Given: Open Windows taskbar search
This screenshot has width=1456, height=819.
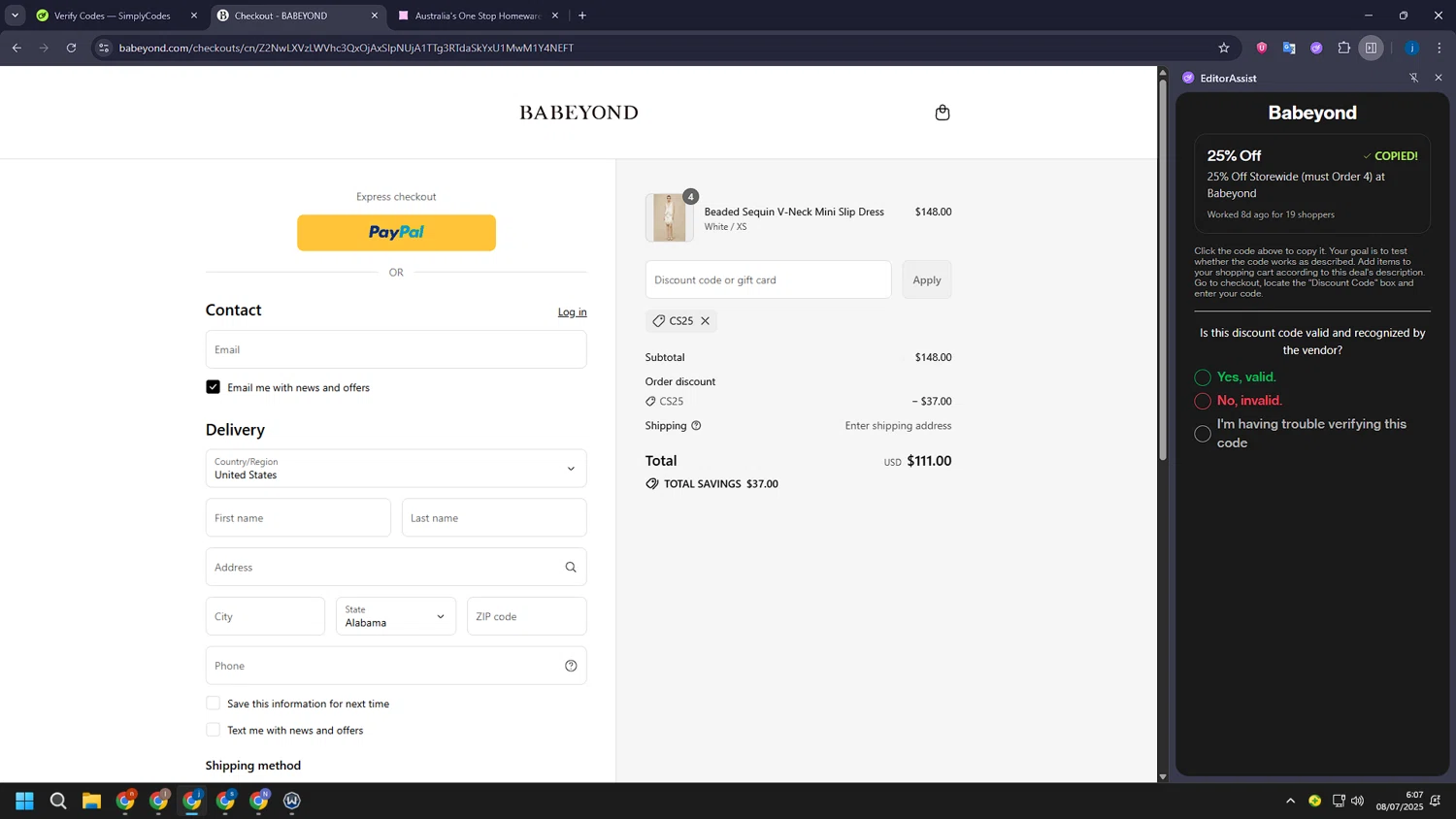Looking at the screenshot, I should coord(58,801).
